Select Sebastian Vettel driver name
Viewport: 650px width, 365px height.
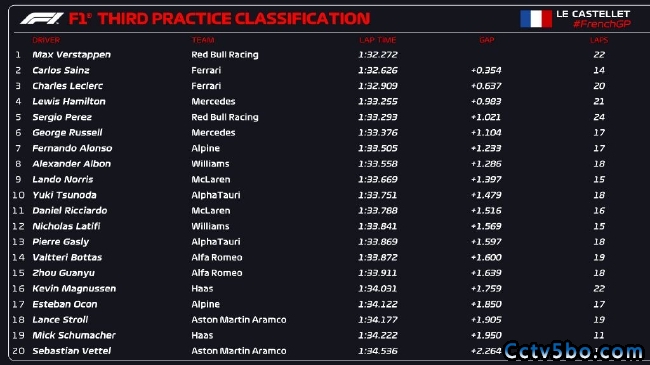point(72,351)
